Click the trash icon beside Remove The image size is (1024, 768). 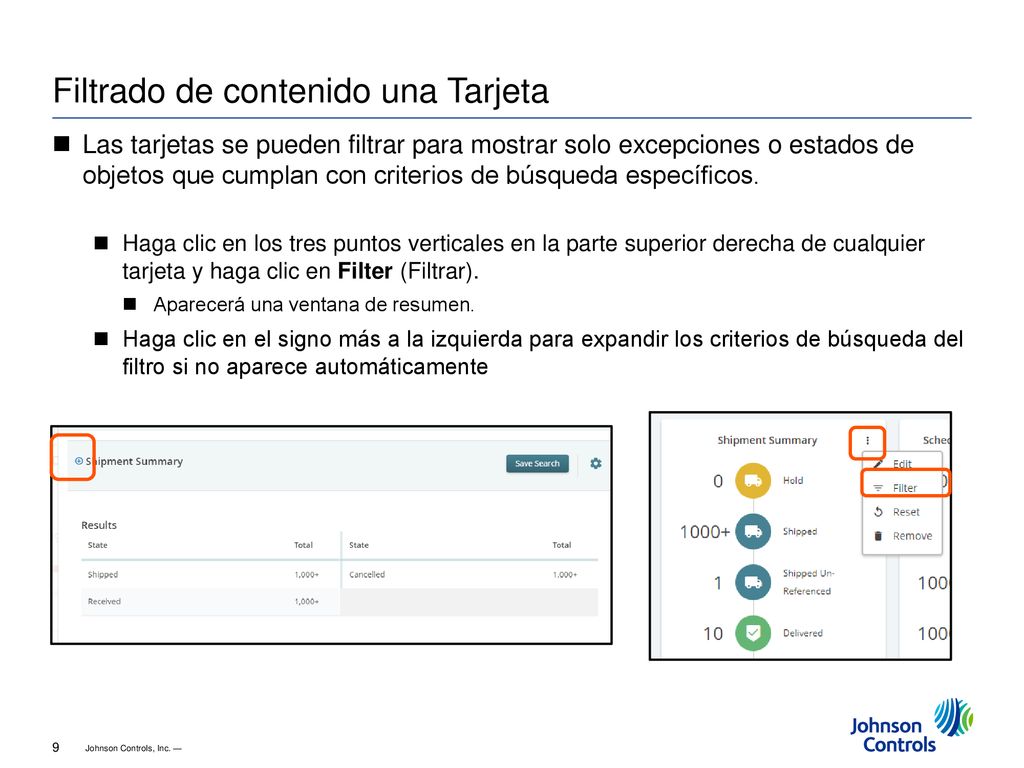(878, 536)
